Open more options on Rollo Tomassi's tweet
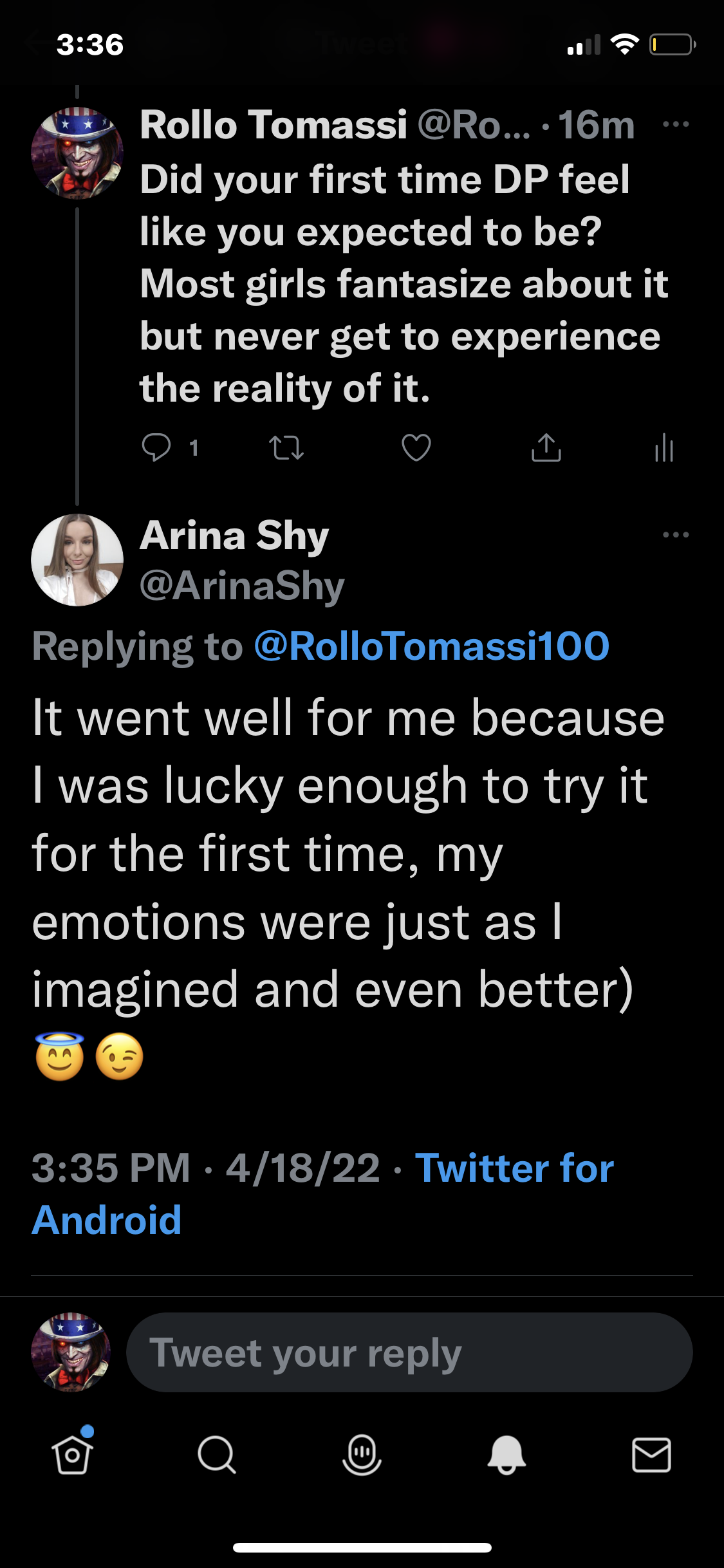Image resolution: width=724 pixels, height=1568 pixels. point(676,124)
